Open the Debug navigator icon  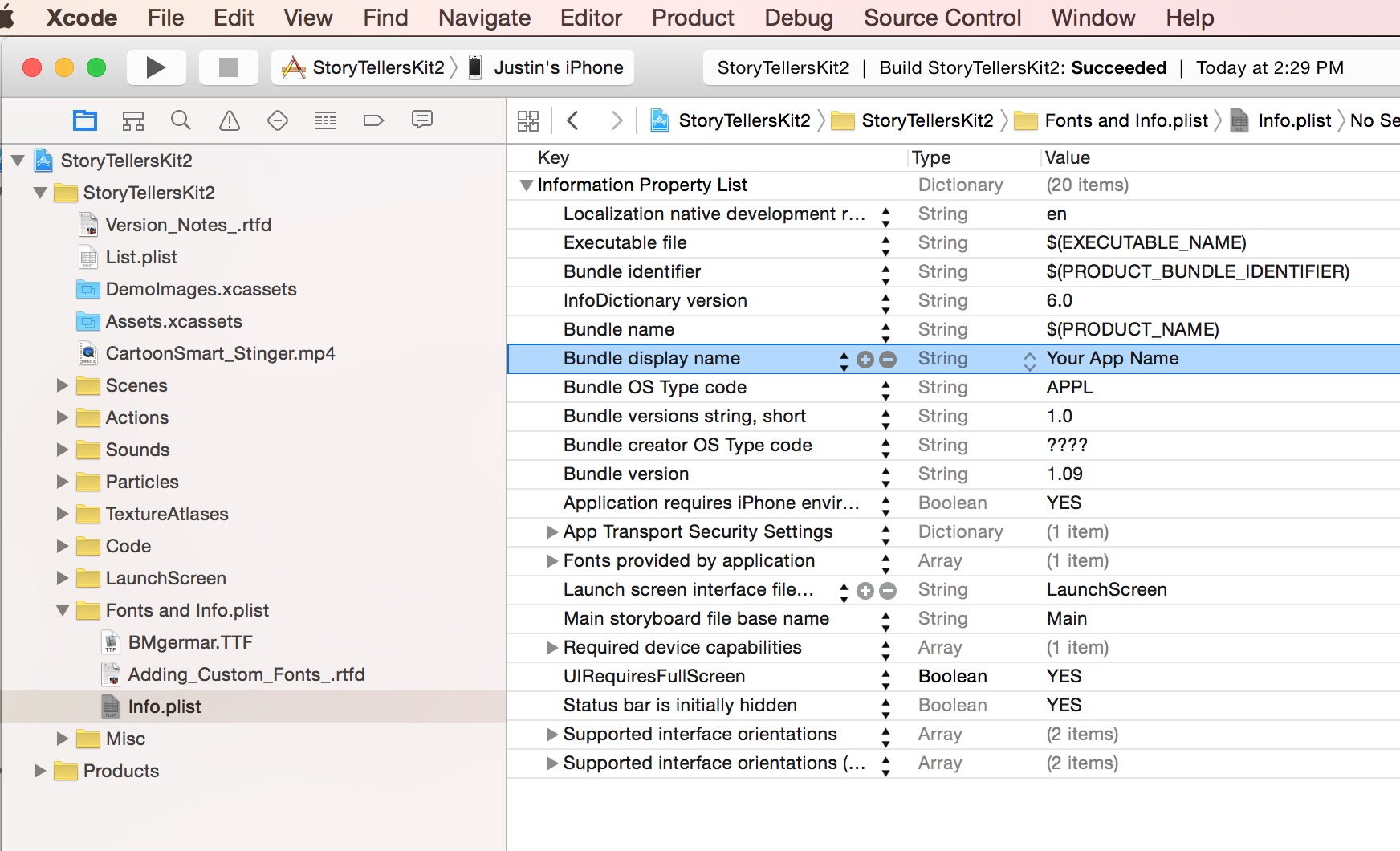(x=326, y=120)
